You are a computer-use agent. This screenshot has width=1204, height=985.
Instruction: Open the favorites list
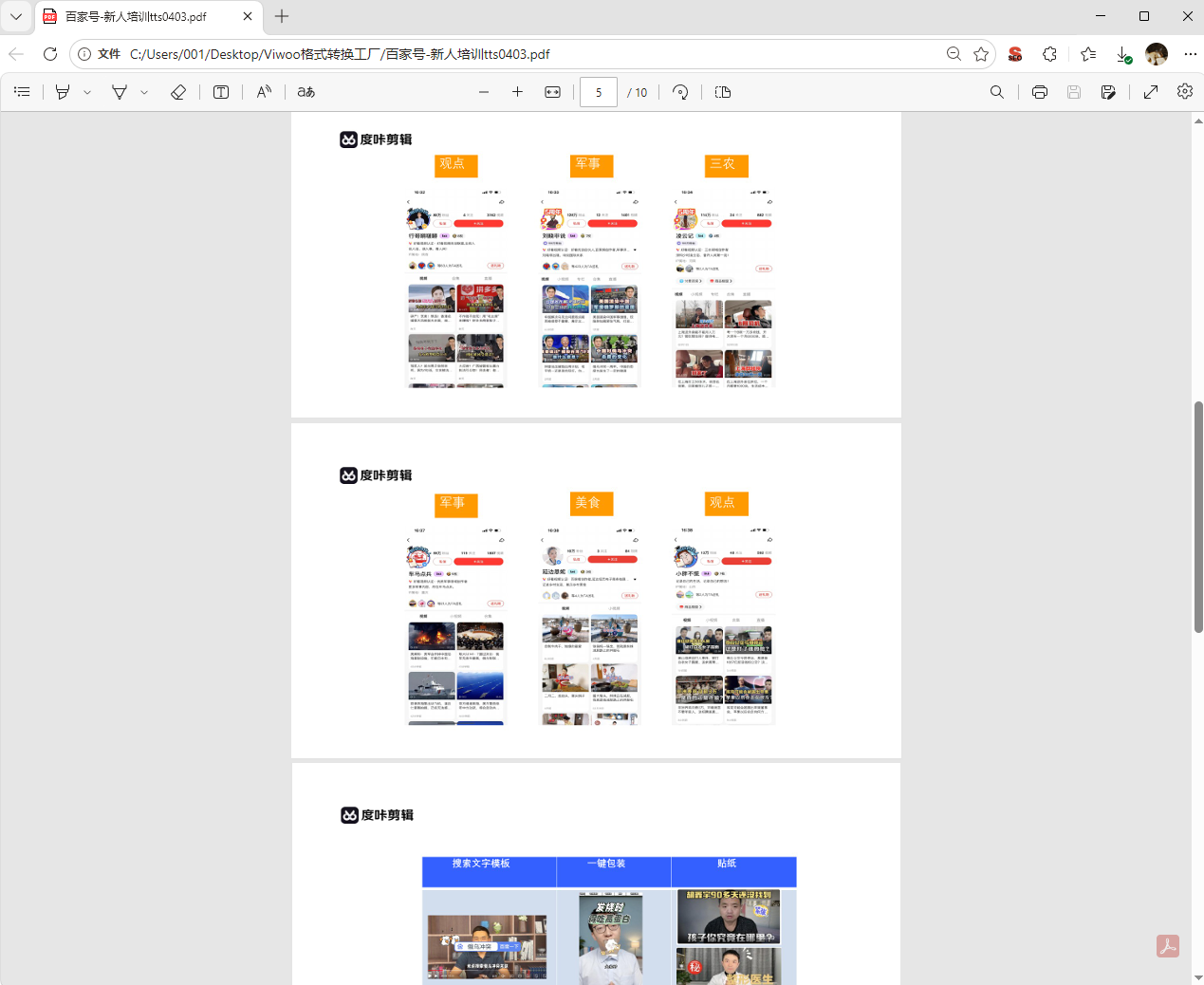point(1088,54)
